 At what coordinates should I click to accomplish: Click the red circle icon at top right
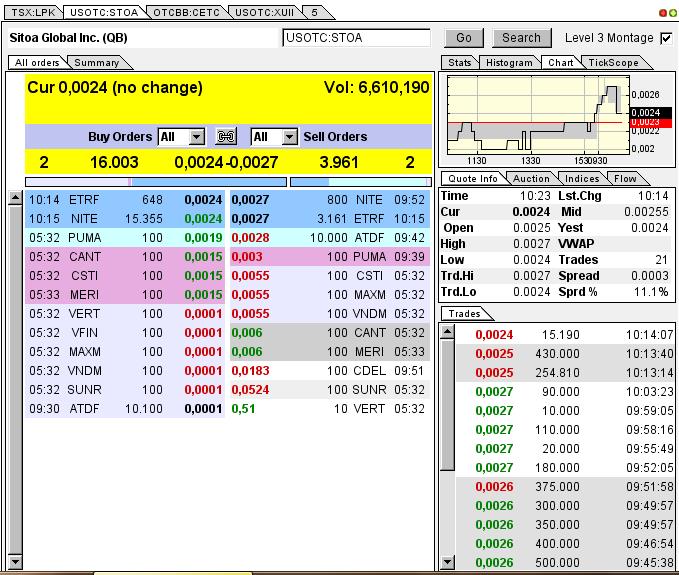(662, 12)
